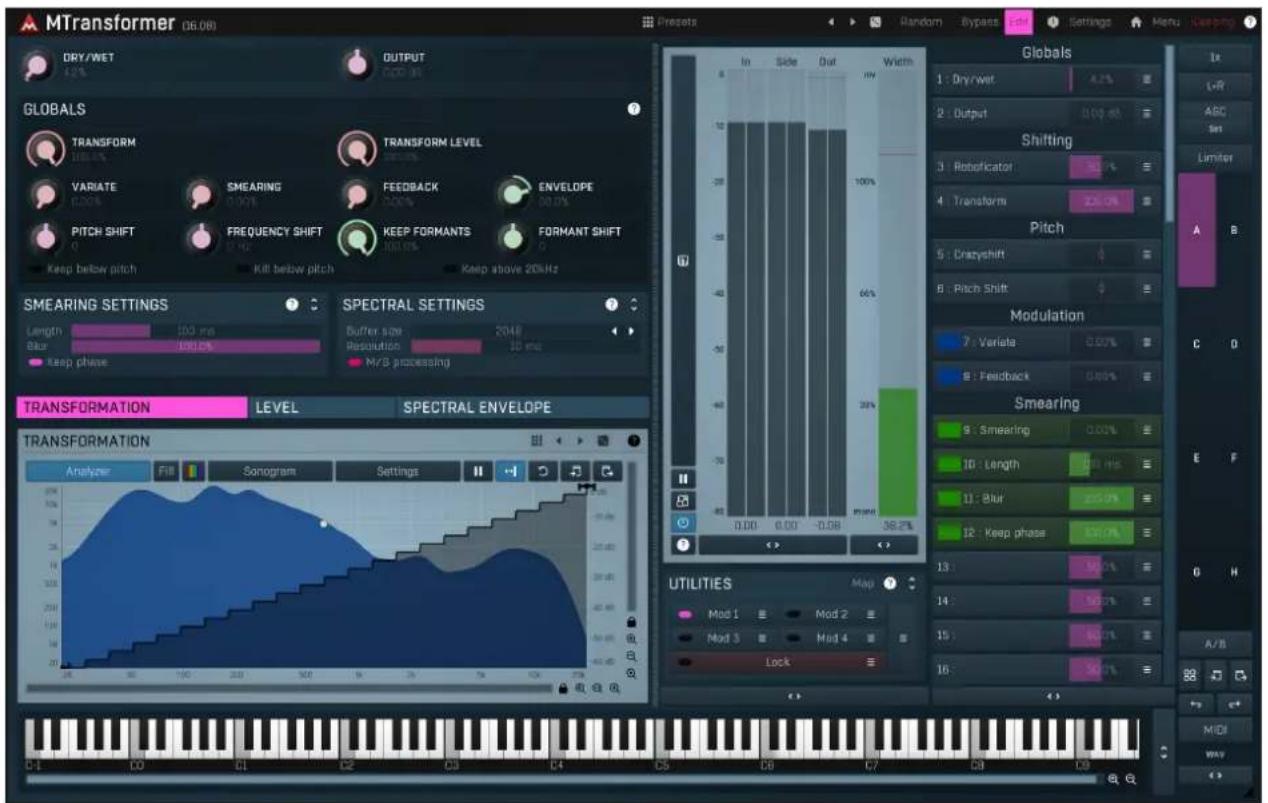This screenshot has height=803, width=1268.
Task: Open help for Spectral Settings
Action: (x=612, y=304)
